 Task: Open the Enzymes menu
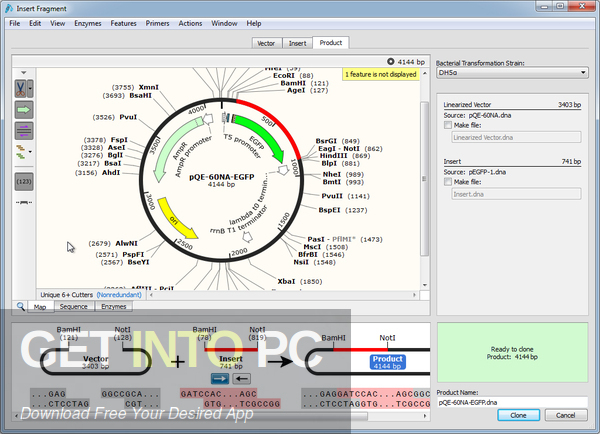[88, 23]
